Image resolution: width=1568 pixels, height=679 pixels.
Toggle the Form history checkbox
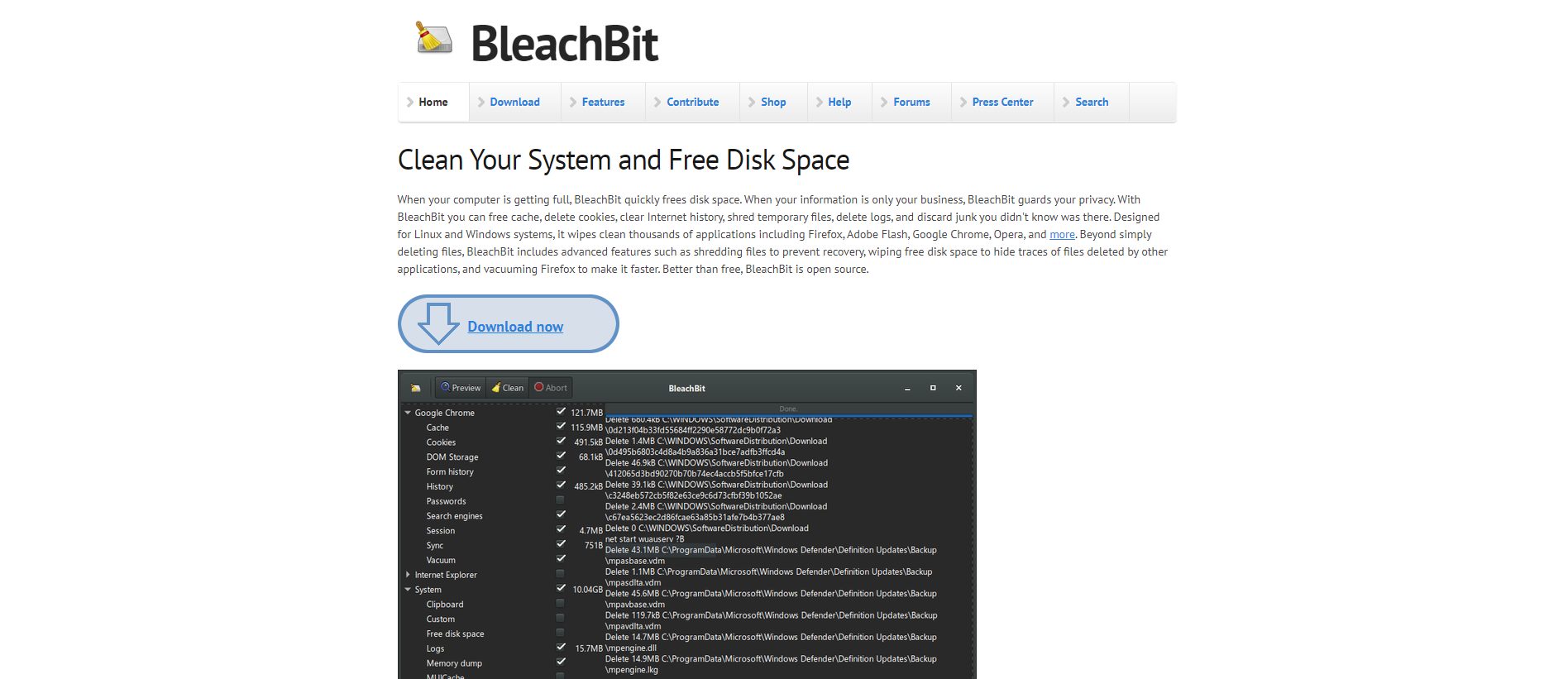click(x=561, y=470)
